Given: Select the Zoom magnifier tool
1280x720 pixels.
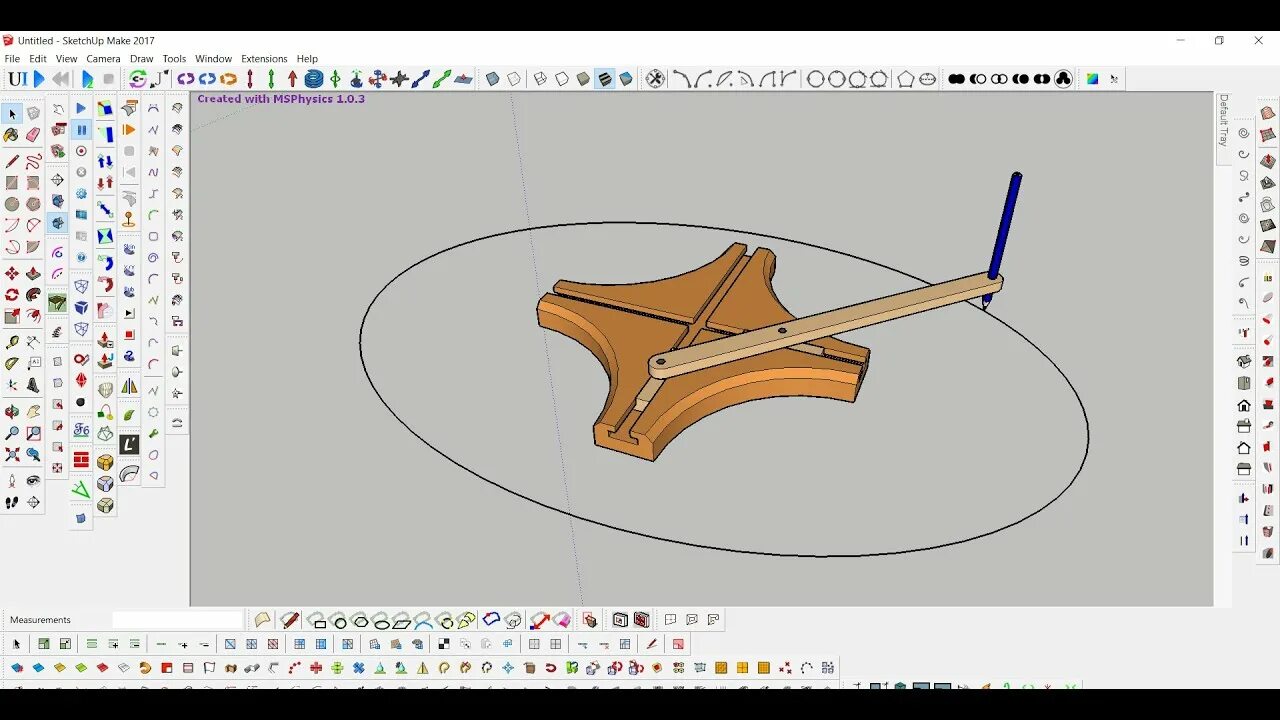Looking at the screenshot, I should tap(12, 433).
